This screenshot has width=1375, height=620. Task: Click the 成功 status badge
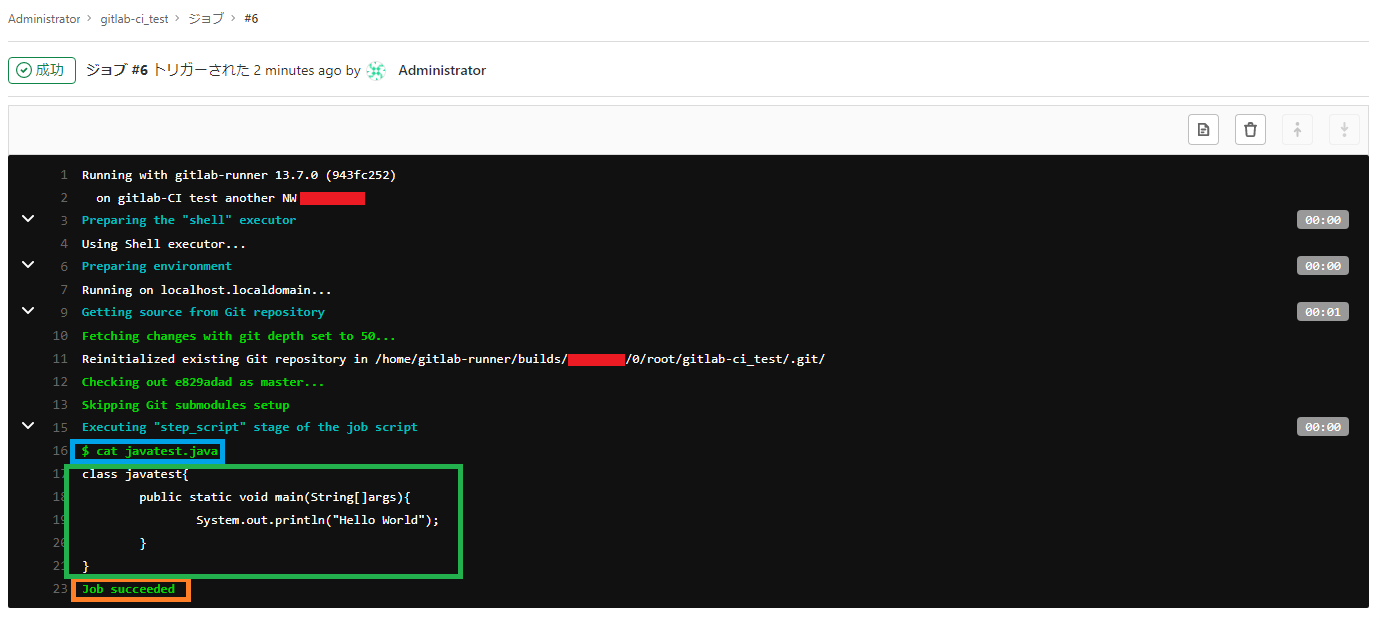[41, 70]
